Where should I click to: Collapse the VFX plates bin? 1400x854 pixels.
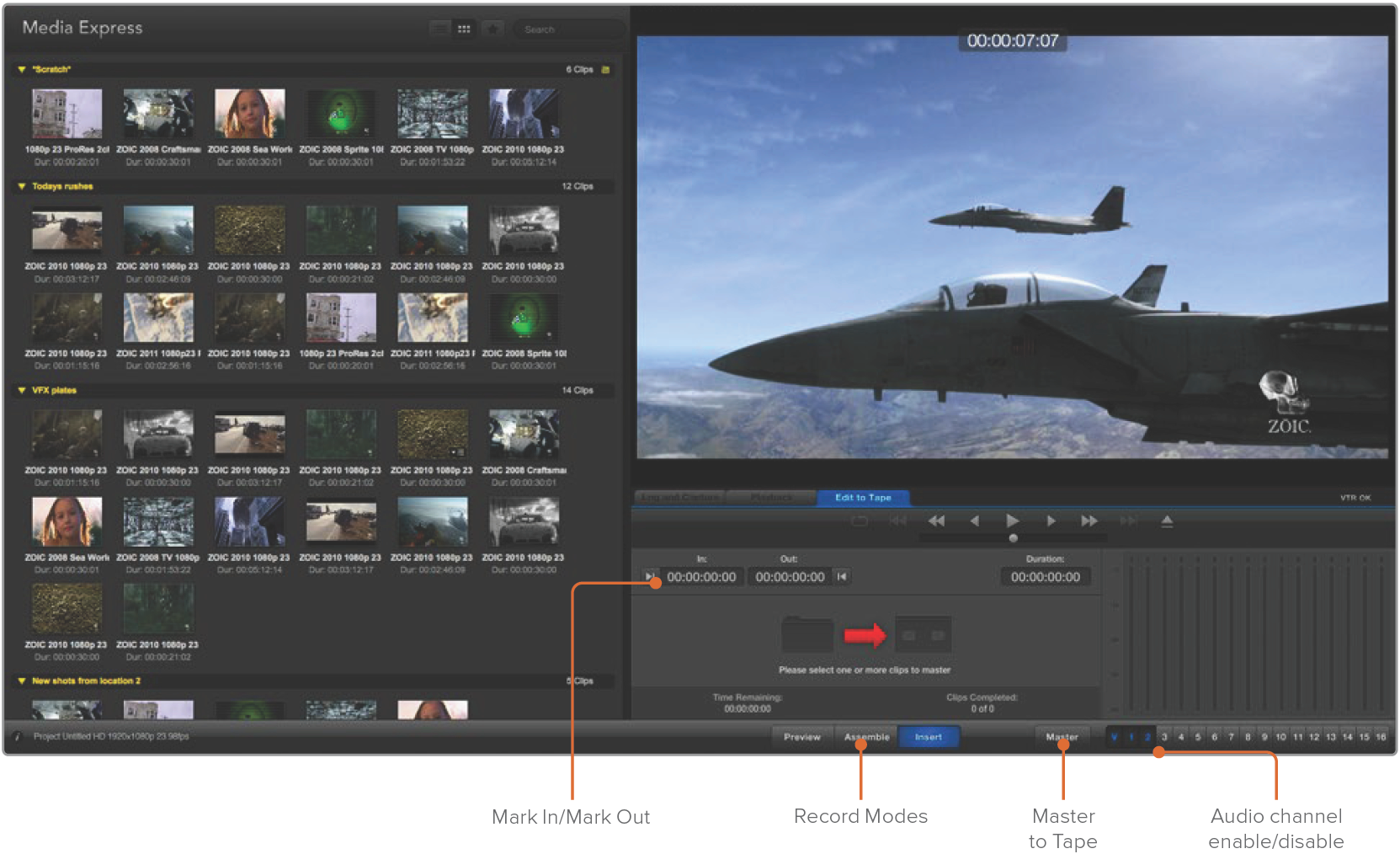[x=22, y=391]
